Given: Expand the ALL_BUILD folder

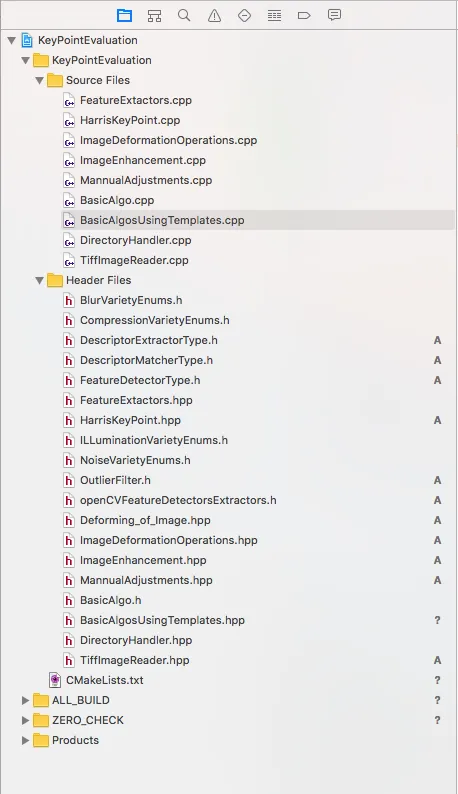Looking at the screenshot, I should tap(25, 700).
